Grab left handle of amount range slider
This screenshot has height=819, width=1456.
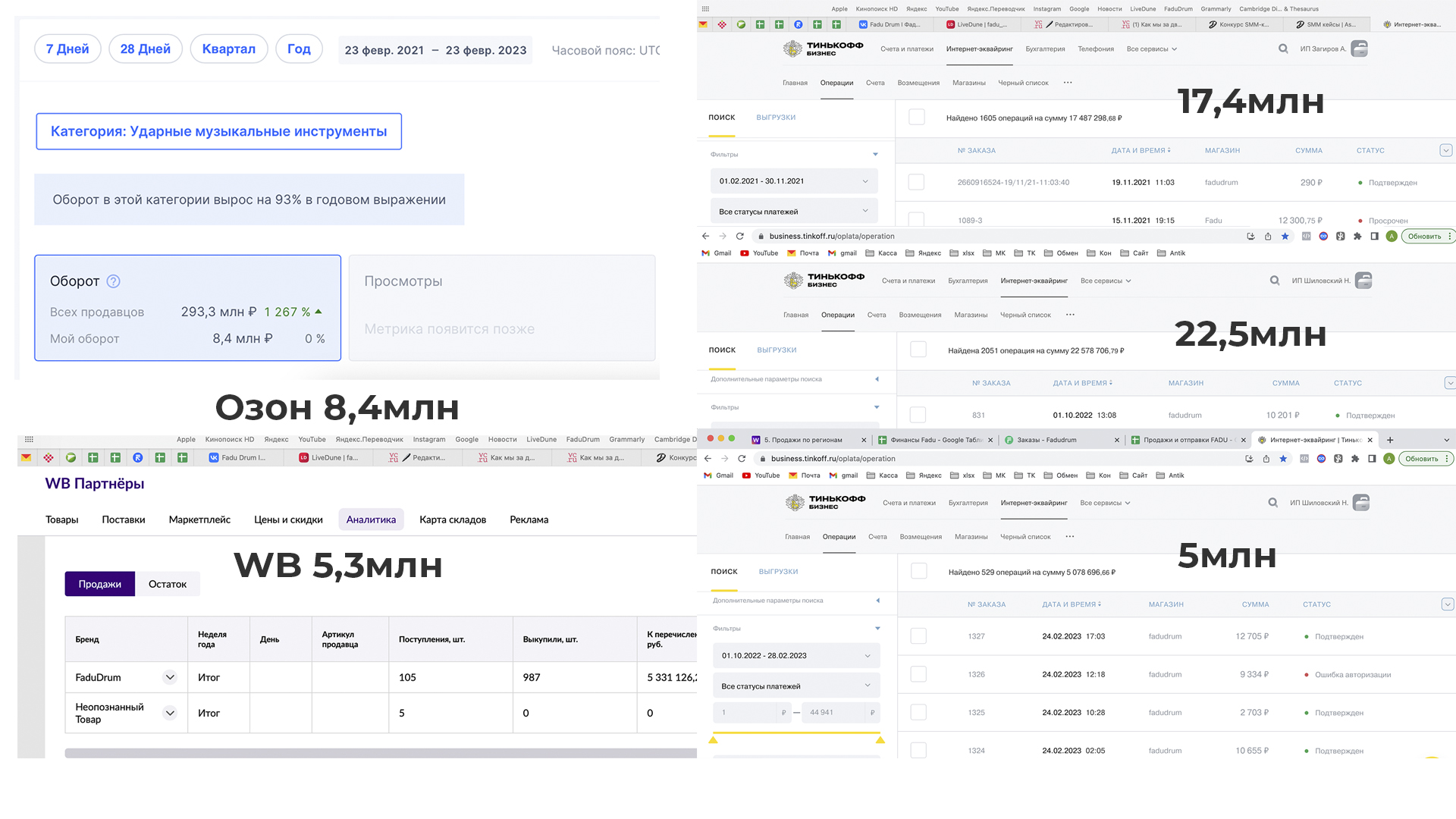click(713, 739)
